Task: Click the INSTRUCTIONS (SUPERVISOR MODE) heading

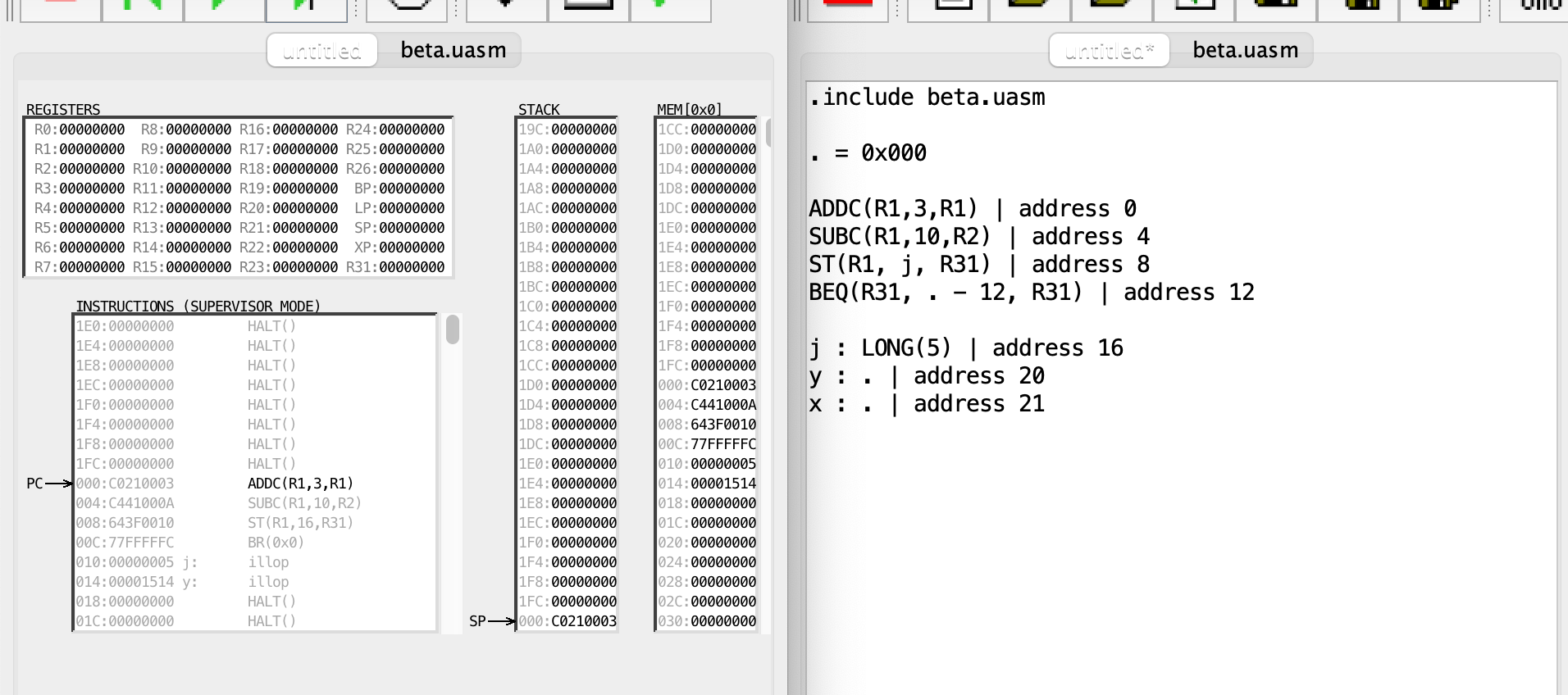Action: click(x=198, y=307)
